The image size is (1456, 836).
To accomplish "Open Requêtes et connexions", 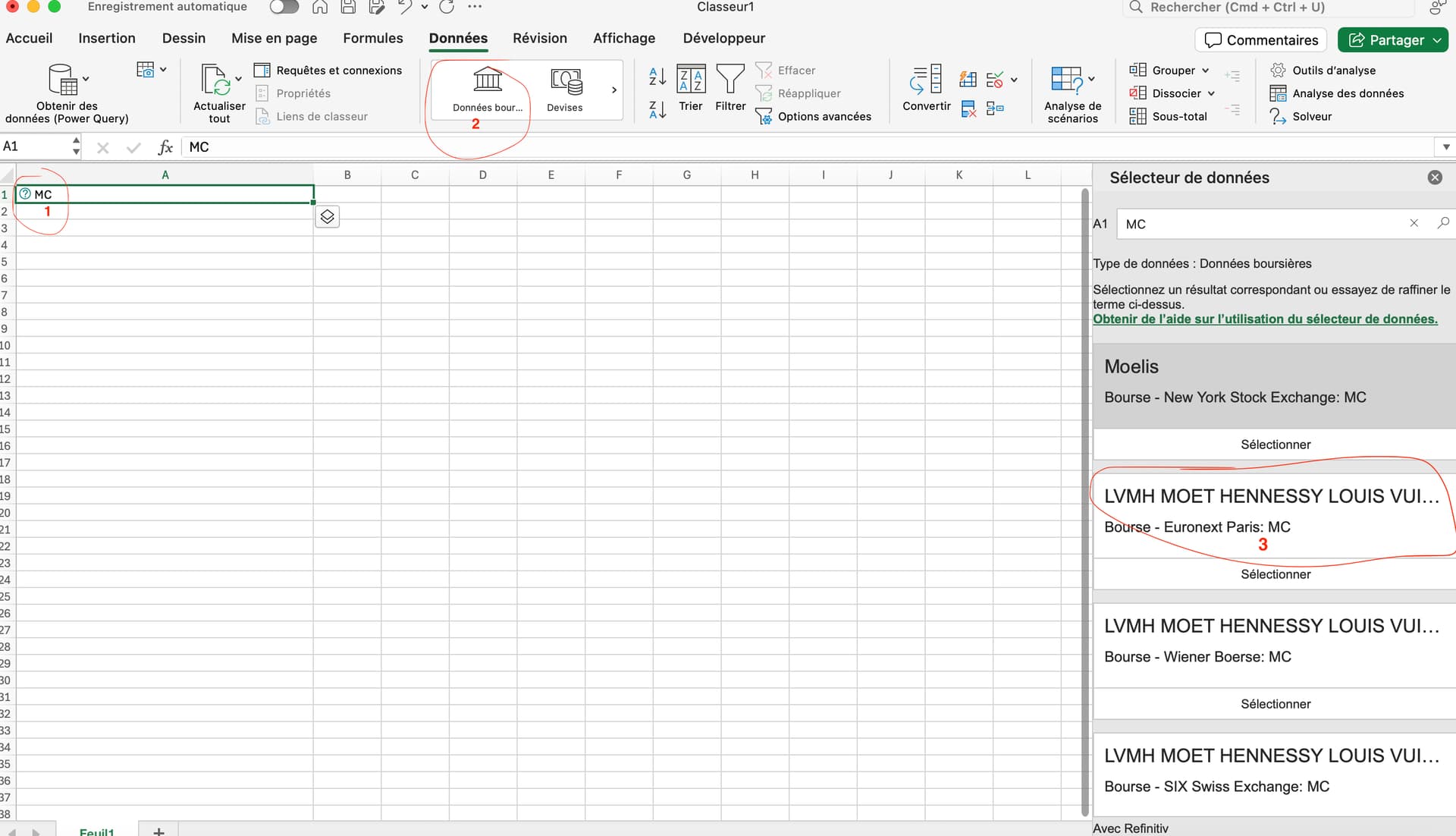I will (x=328, y=70).
